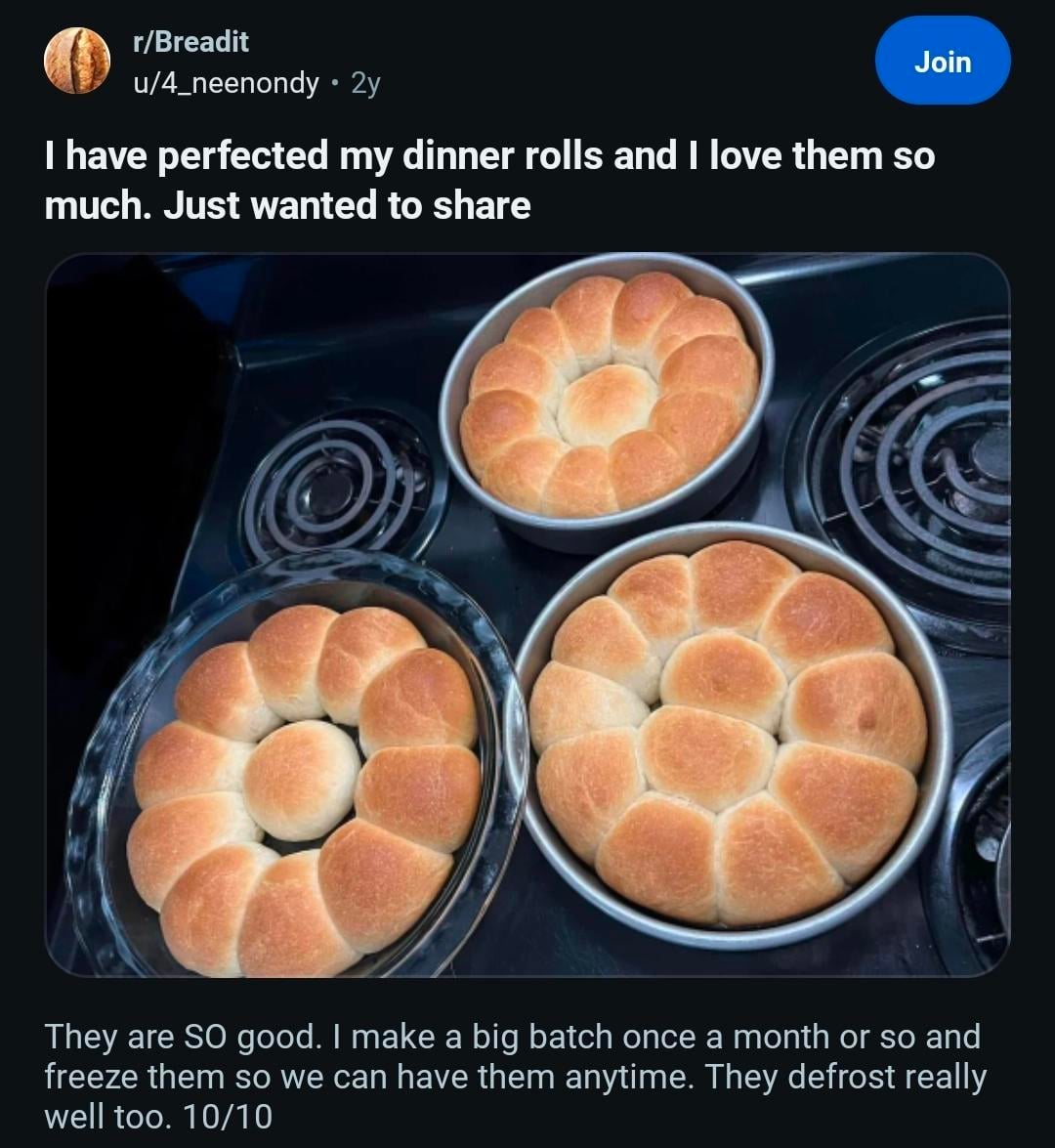Screen dimensions: 1055x1148
Task: Click the r/Breadit bread loaf avatar
Action: (x=77, y=61)
